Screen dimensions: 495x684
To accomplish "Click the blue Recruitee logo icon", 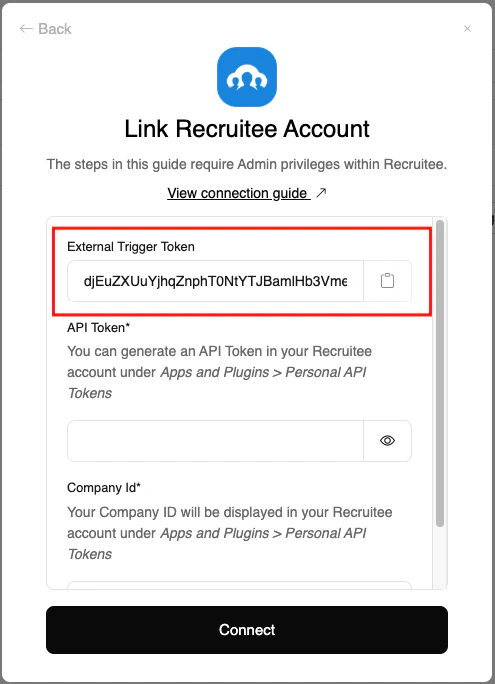I will (x=247, y=77).
